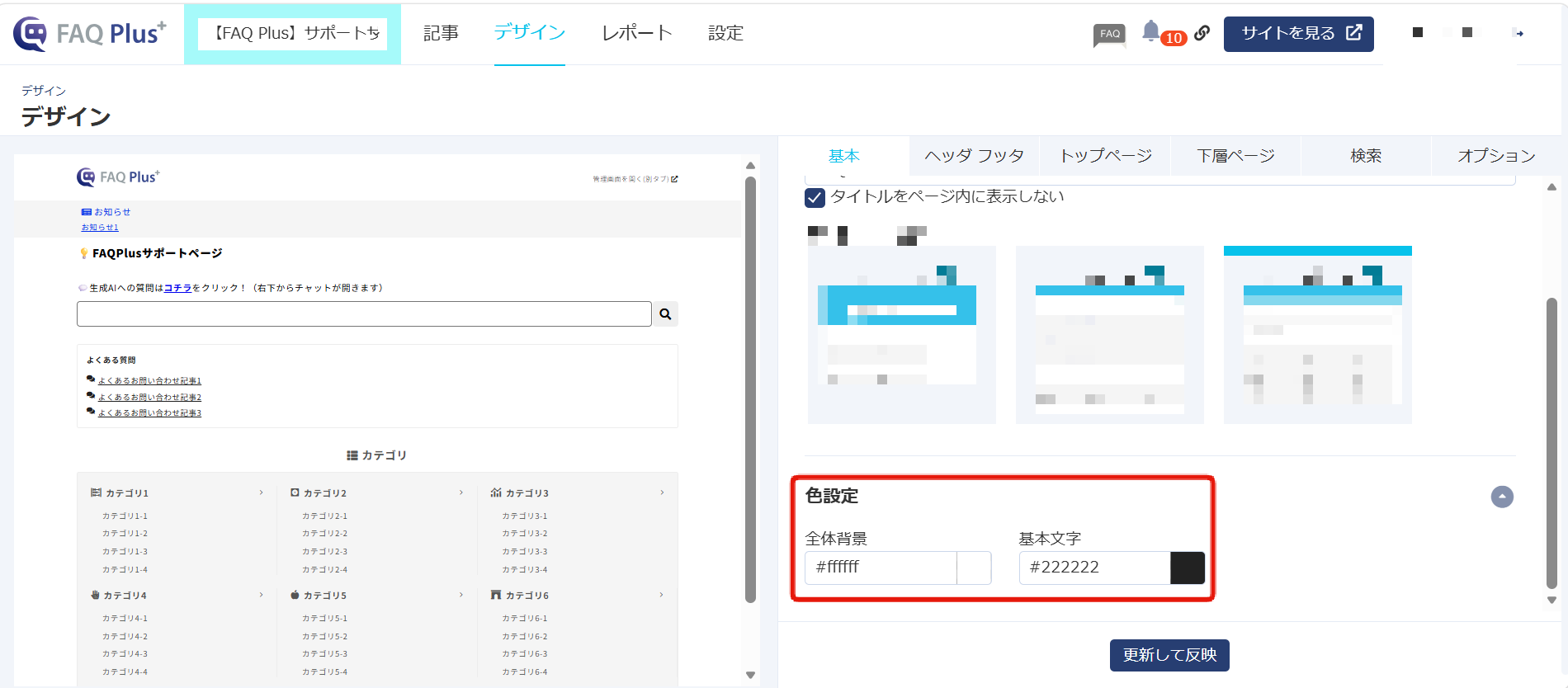Switch to the トップページ tab
The image size is (1568, 688).
click(1106, 156)
